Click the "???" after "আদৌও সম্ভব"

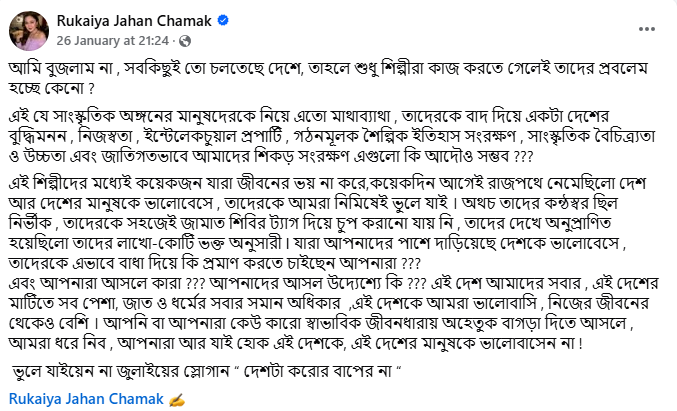tap(524, 156)
